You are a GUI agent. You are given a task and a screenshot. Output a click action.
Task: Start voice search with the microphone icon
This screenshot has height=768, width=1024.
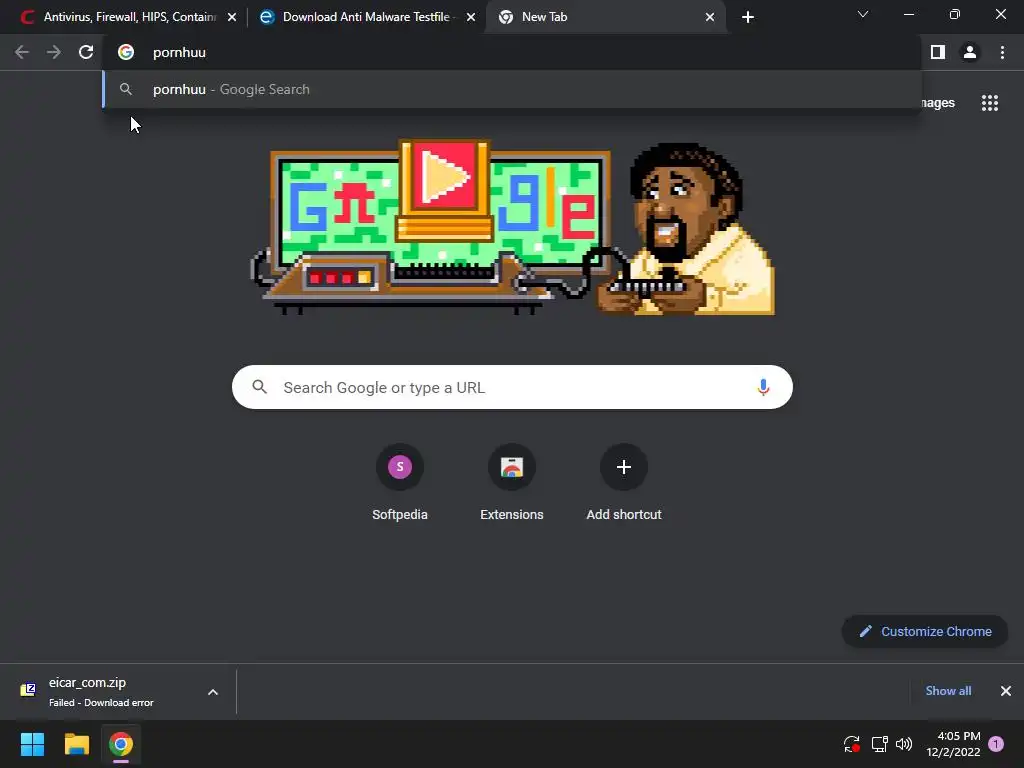click(x=763, y=387)
